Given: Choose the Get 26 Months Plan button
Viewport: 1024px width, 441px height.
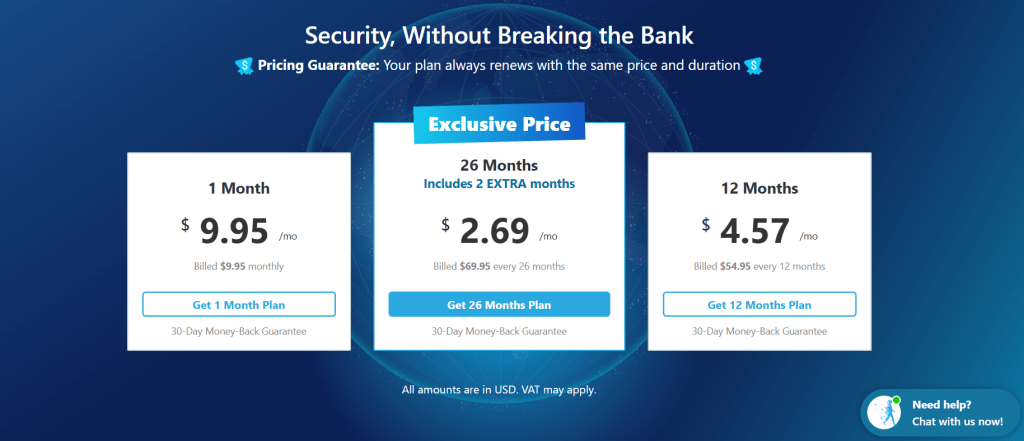Looking at the screenshot, I should (x=499, y=305).
